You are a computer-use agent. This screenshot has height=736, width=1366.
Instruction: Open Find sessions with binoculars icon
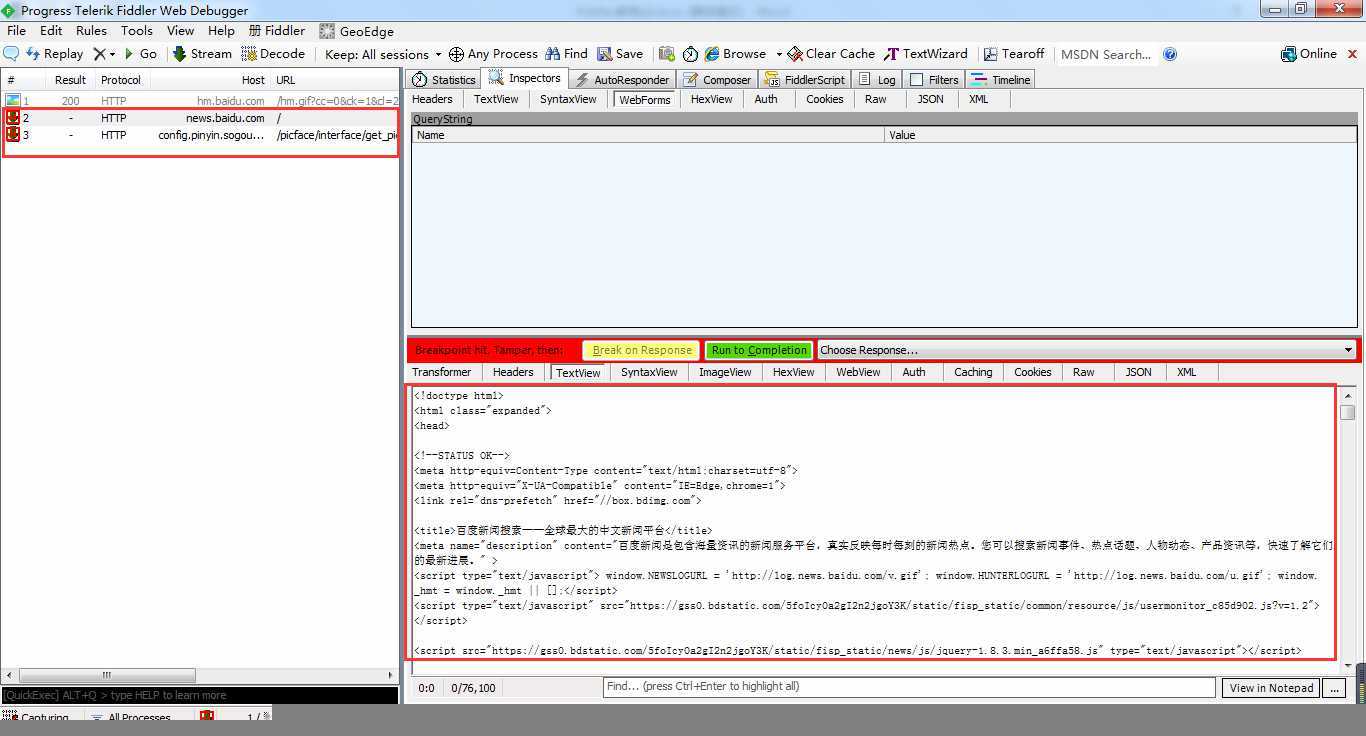(x=566, y=54)
